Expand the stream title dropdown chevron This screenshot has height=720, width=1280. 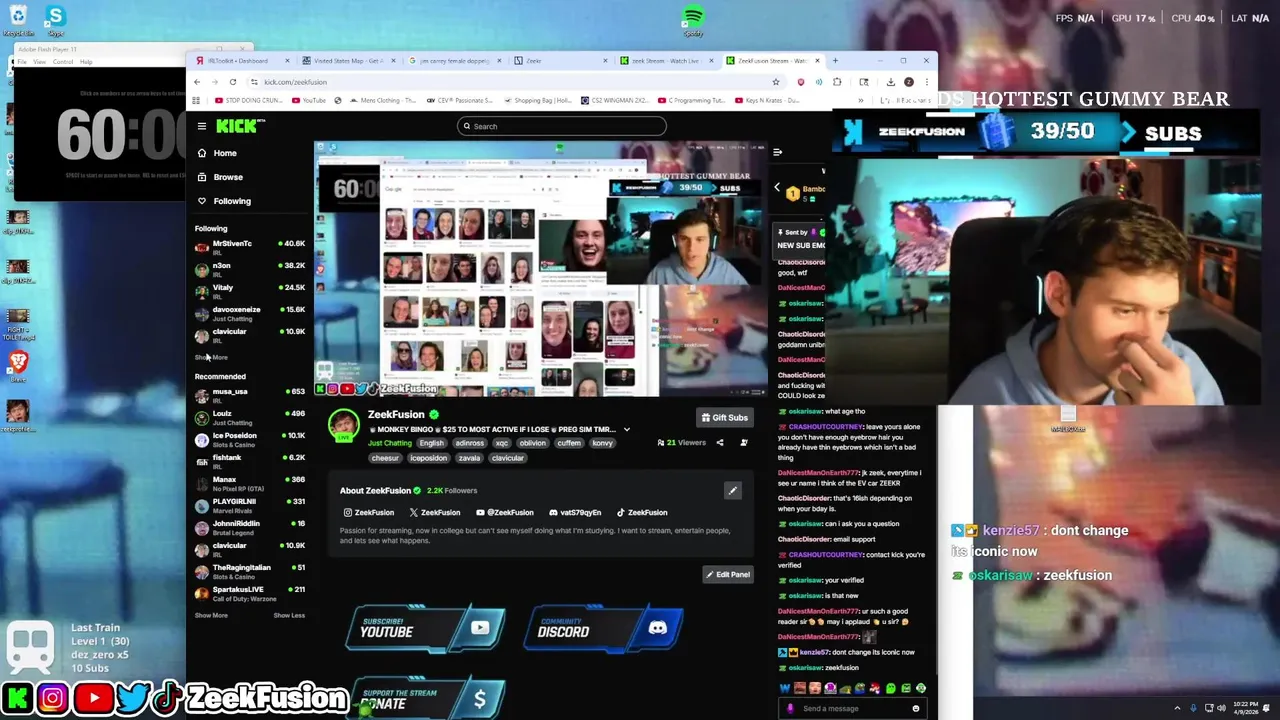pos(627,430)
